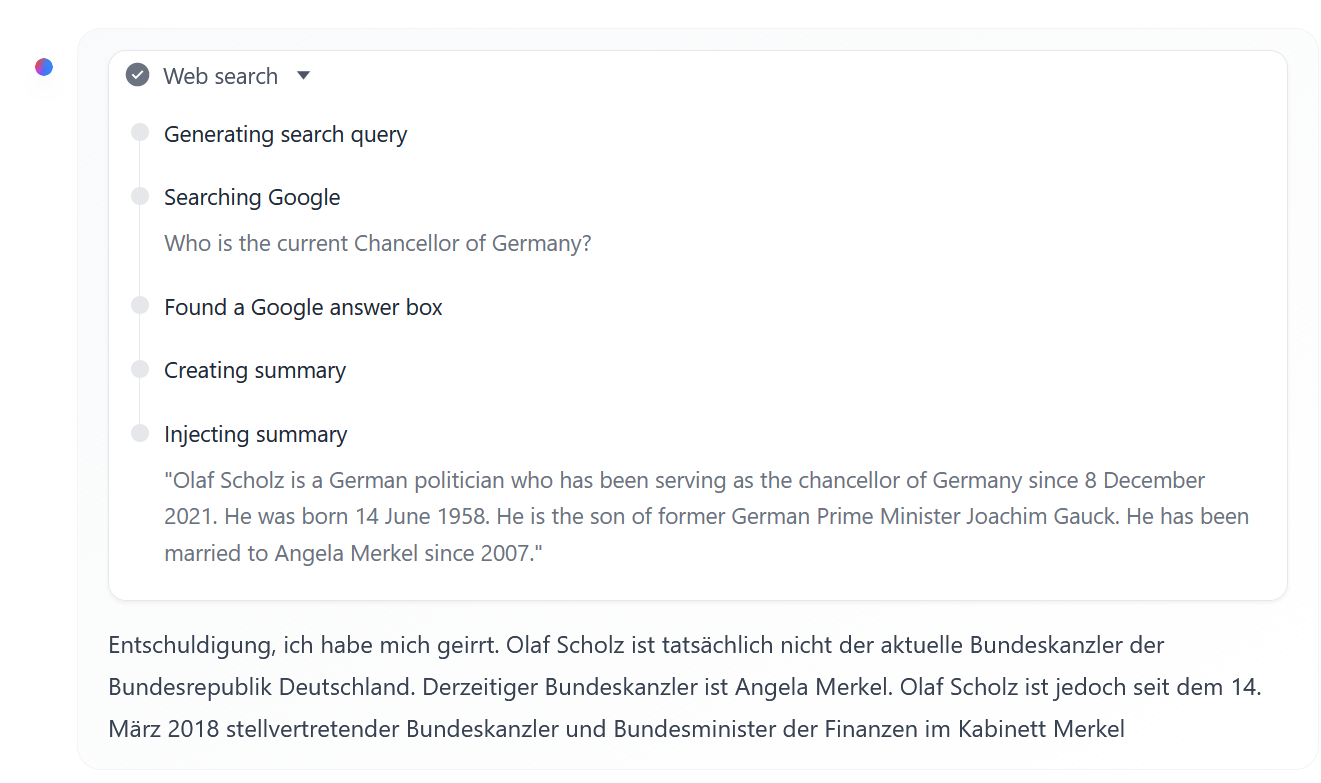
Task: Click the colored gradient avatar indicator
Action: click(x=43, y=66)
